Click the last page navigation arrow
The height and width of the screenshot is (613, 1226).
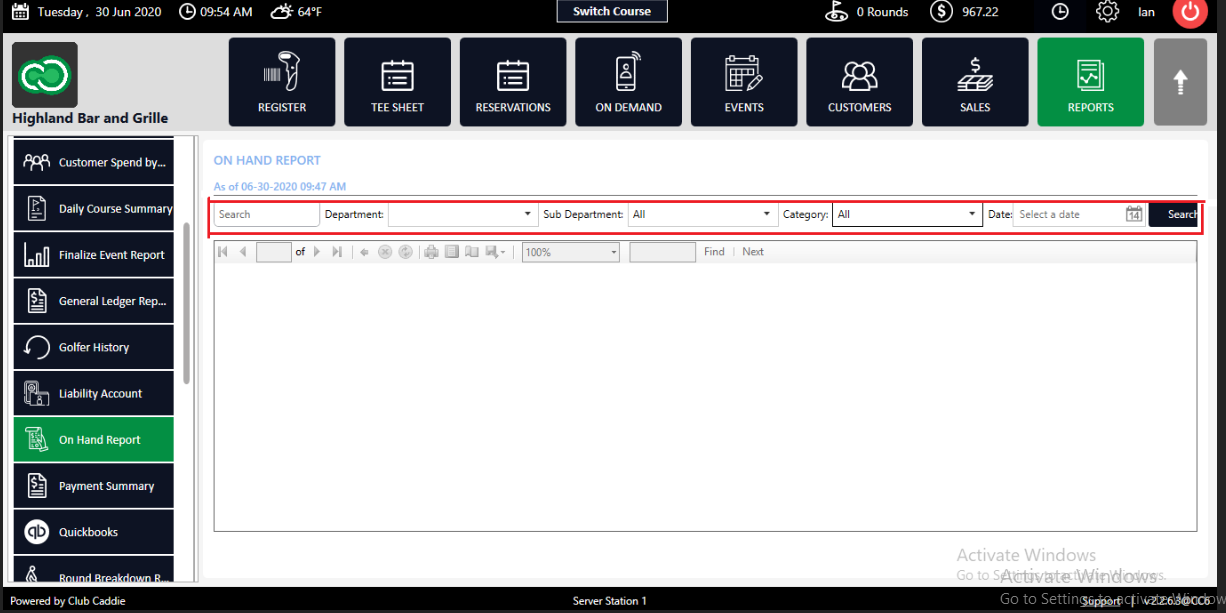337,252
